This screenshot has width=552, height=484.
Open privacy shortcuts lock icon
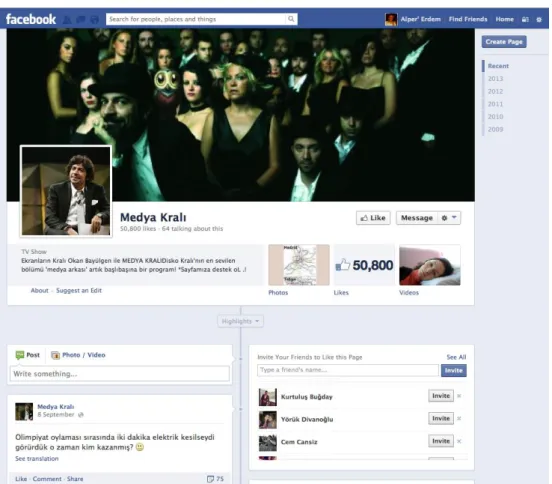pyautogui.click(x=525, y=19)
